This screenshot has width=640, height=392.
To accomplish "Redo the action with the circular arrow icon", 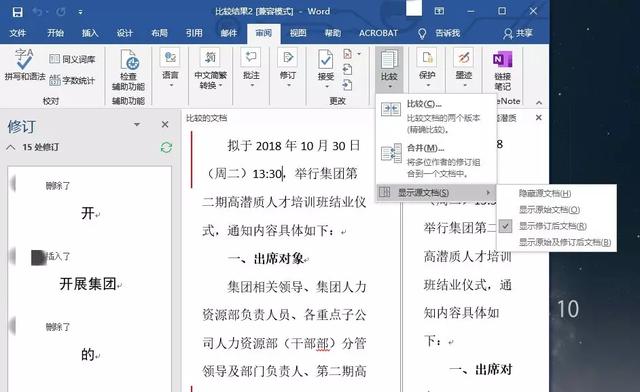I will click(x=61, y=12).
